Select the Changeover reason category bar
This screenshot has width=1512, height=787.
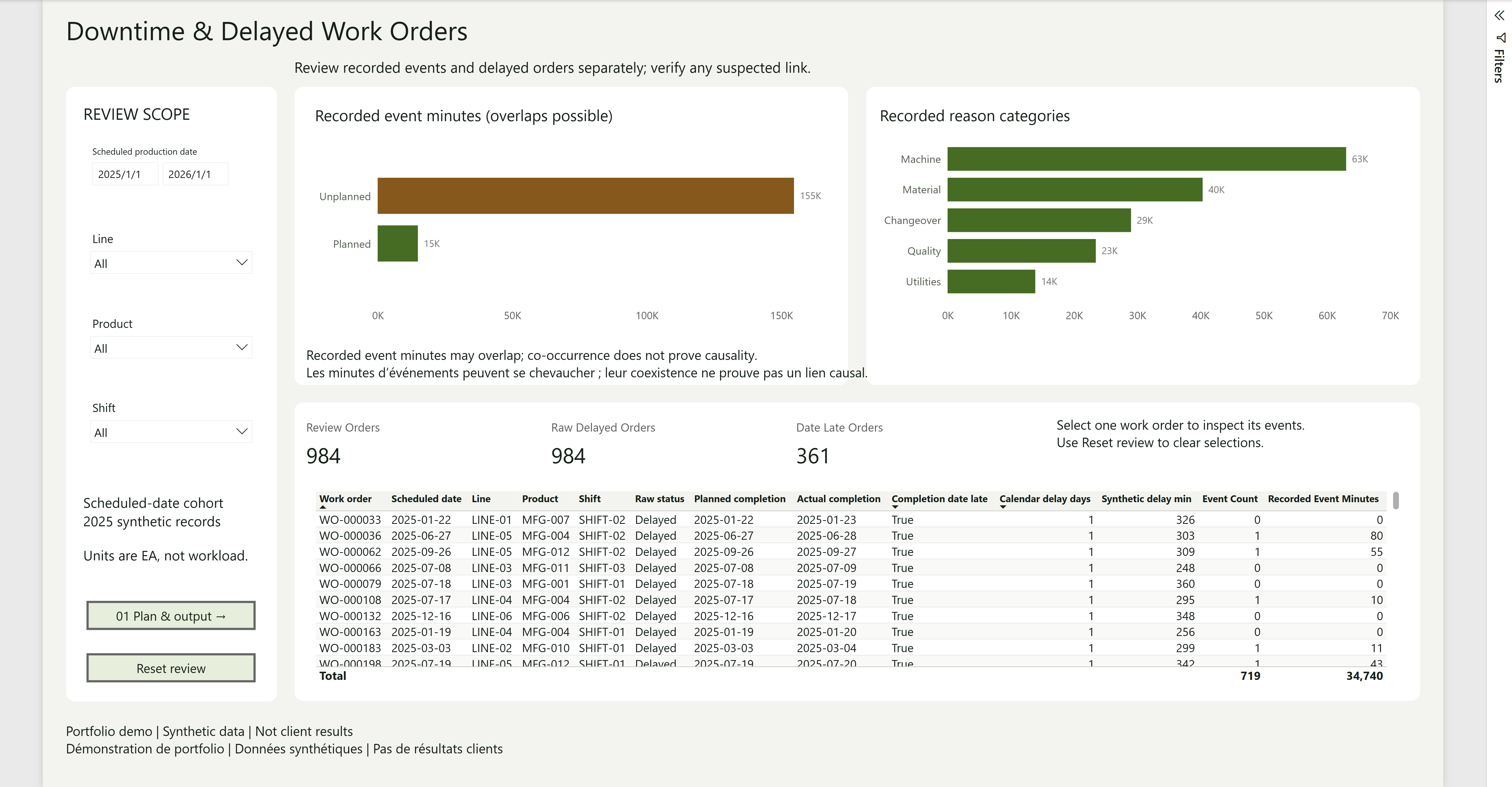tap(1039, 220)
